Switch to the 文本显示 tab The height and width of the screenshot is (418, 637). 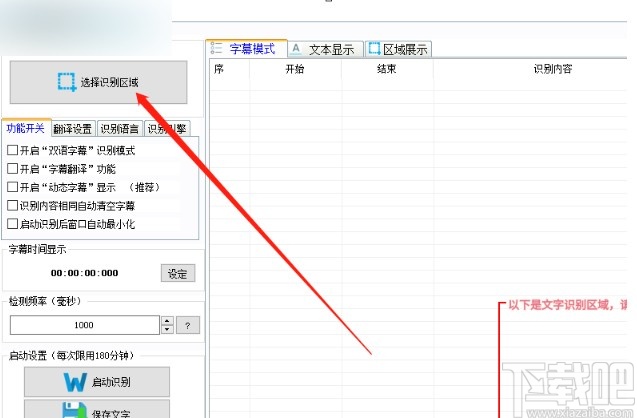pyautogui.click(x=326, y=50)
